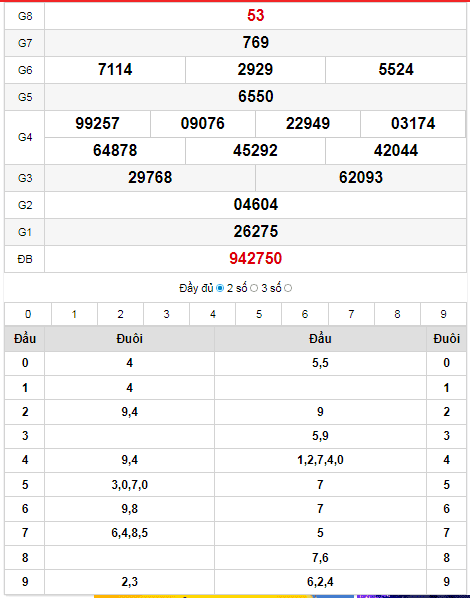The height and width of the screenshot is (598, 470).
Task: Open digit filter tab 6
Action: pos(305,314)
